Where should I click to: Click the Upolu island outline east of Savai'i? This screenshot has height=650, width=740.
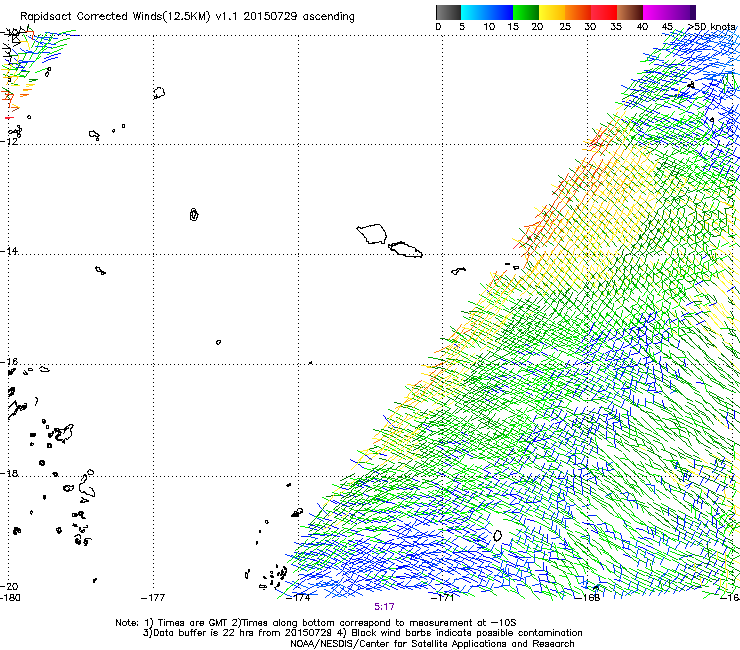[405, 249]
